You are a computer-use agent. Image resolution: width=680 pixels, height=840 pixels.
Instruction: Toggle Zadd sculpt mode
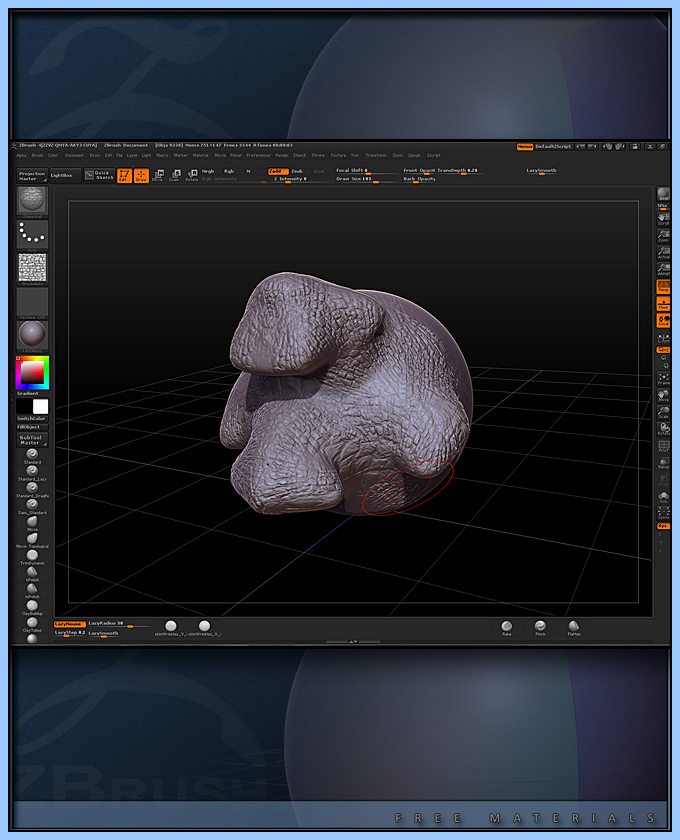[x=278, y=171]
